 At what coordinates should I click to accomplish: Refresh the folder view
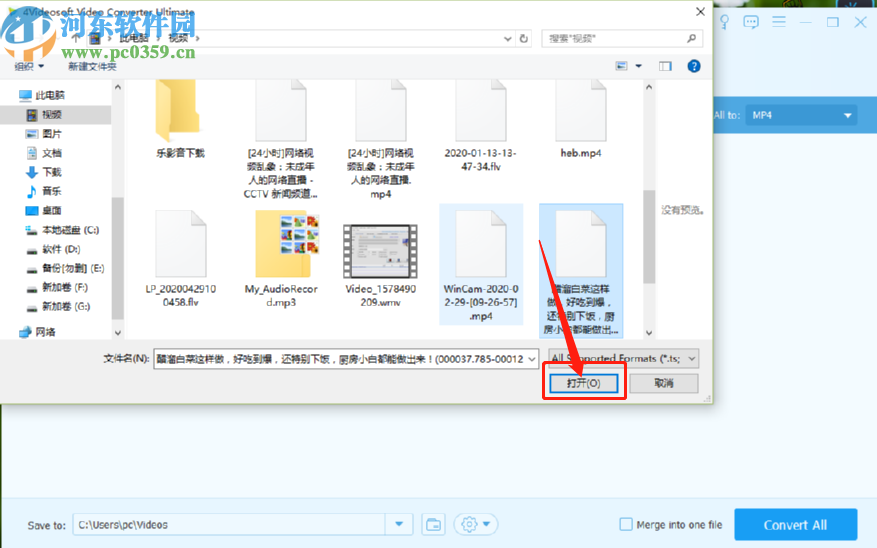pos(524,39)
